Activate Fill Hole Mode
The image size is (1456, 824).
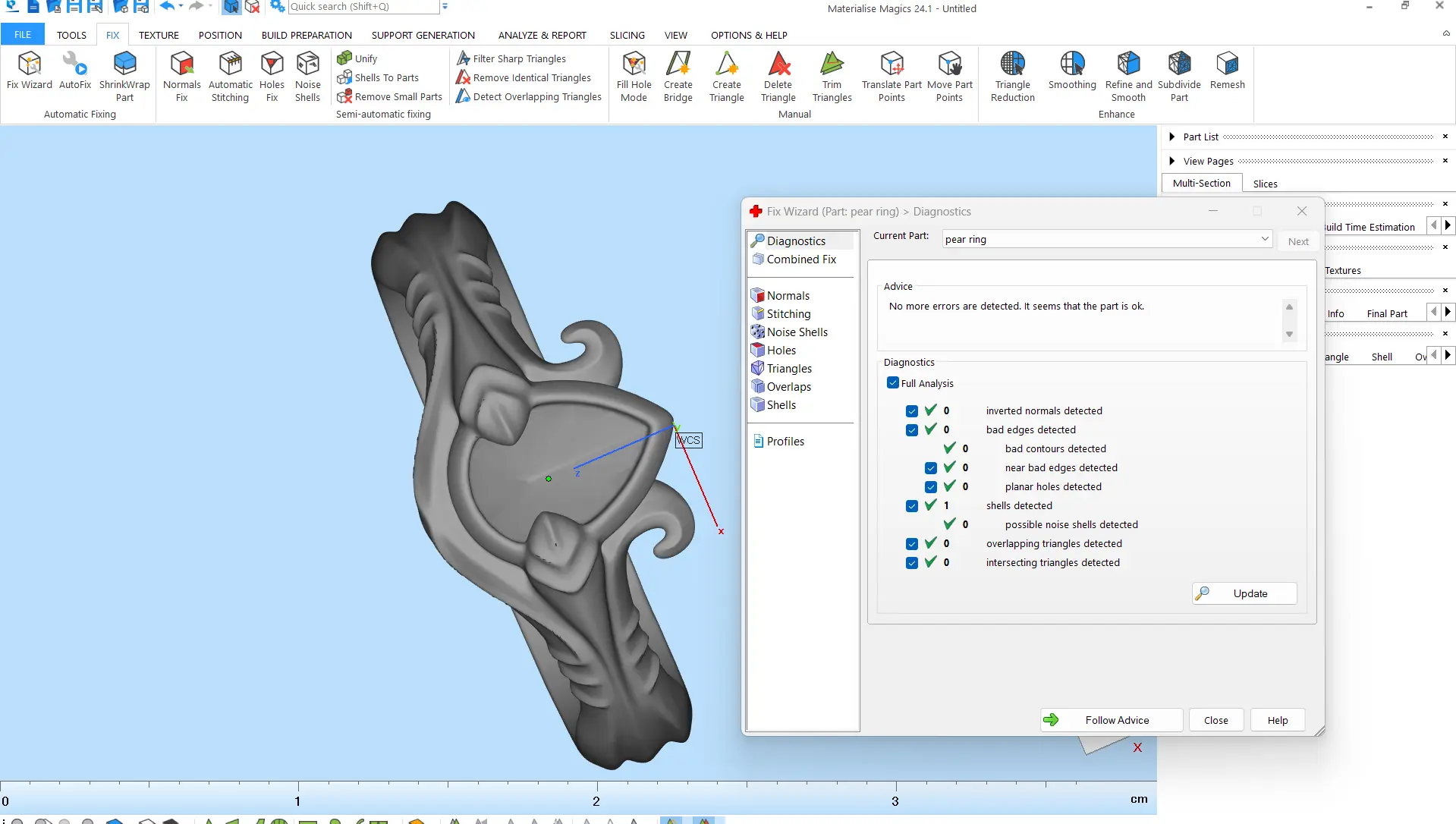pyautogui.click(x=634, y=76)
